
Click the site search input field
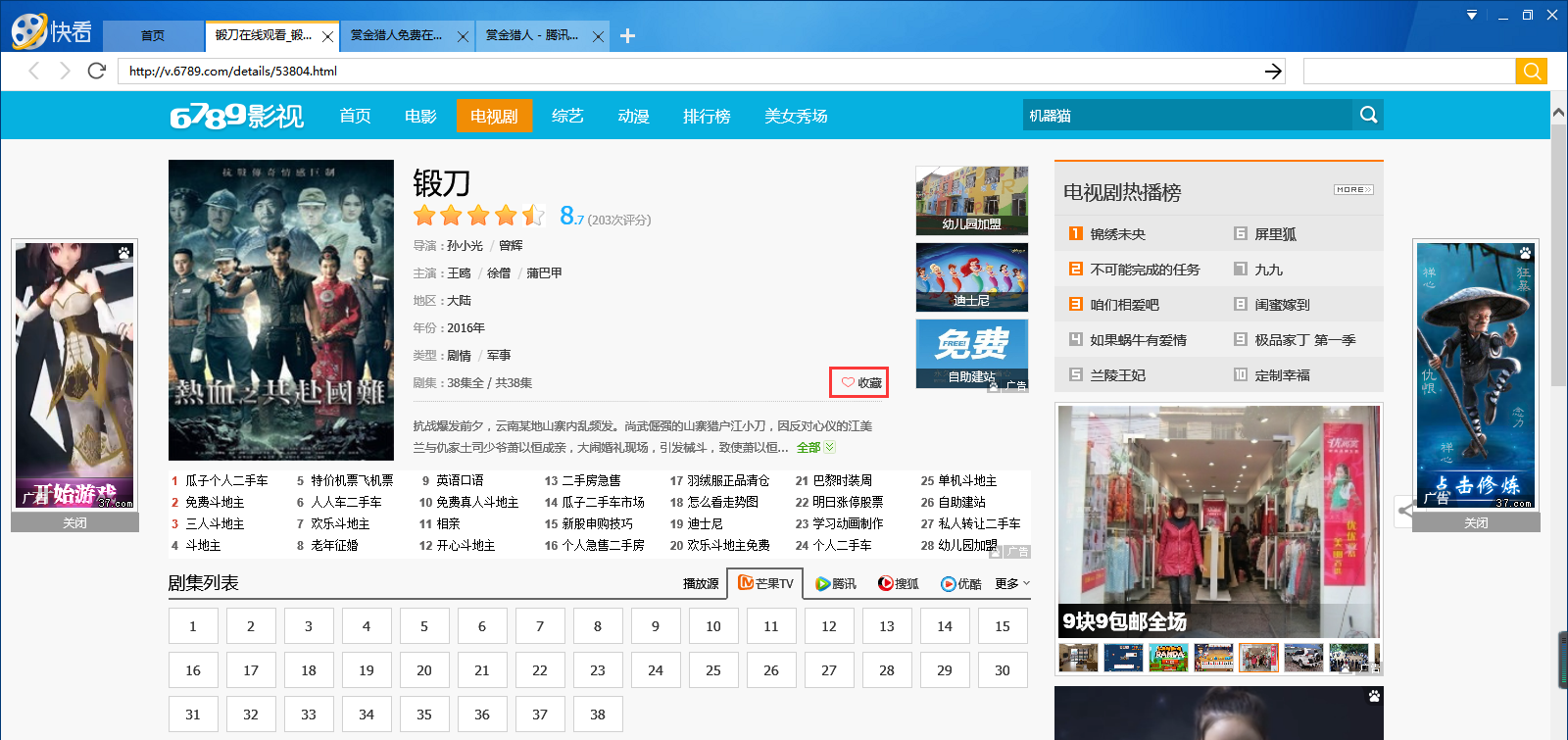tap(1188, 115)
